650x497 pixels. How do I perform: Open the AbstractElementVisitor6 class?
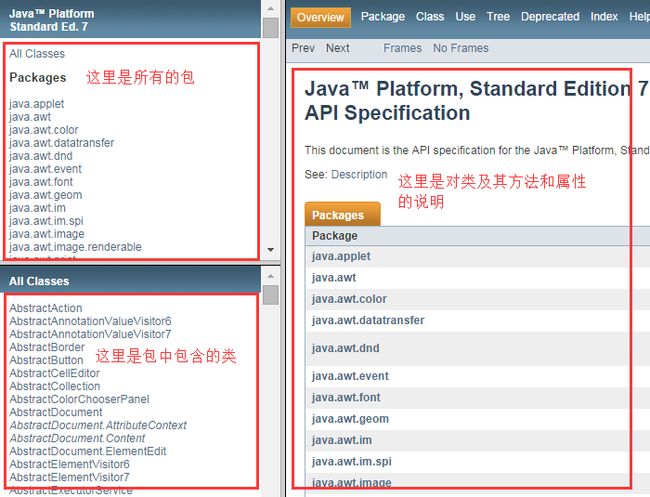(69, 464)
